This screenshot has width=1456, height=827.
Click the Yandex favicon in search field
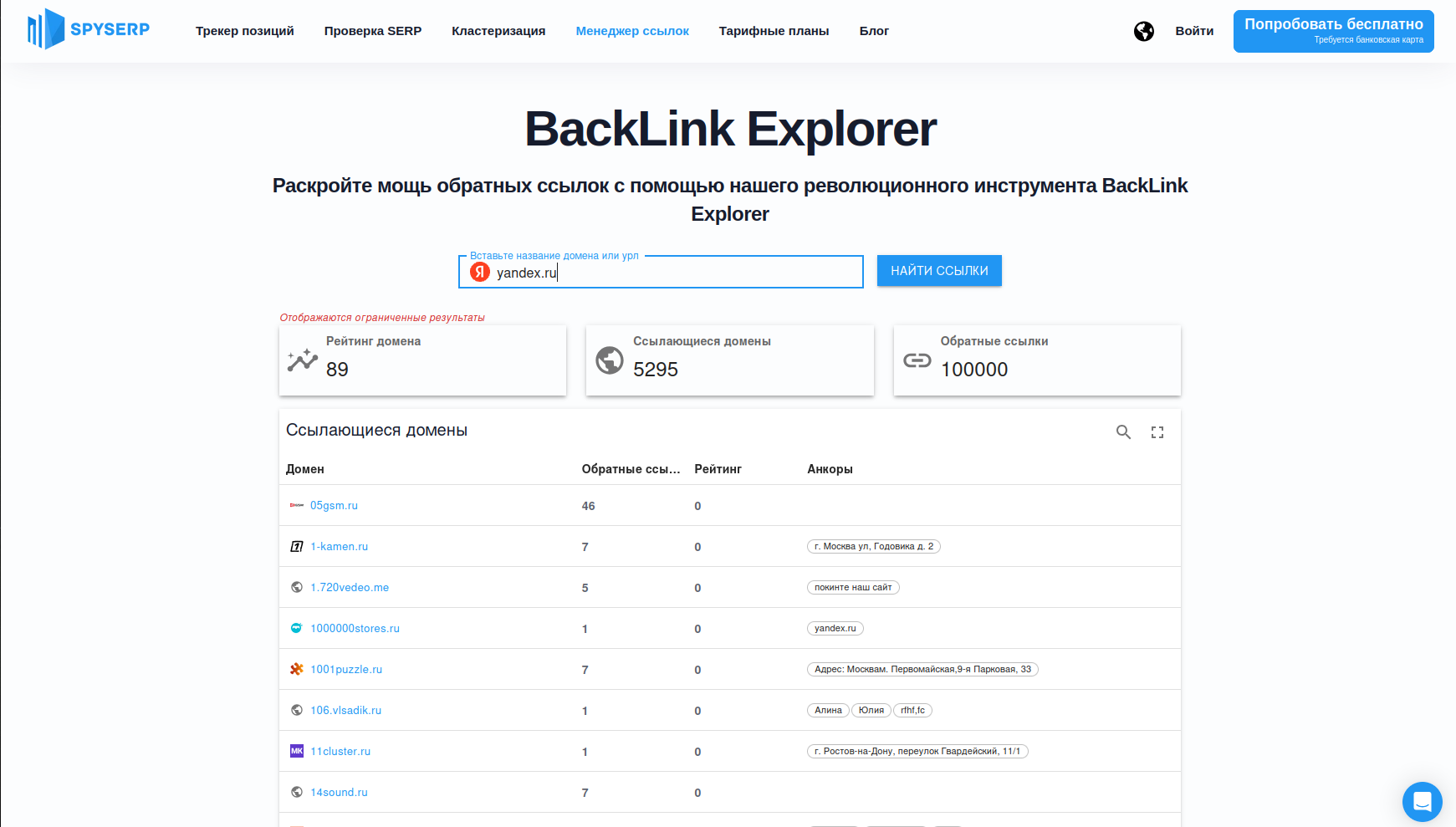(480, 273)
